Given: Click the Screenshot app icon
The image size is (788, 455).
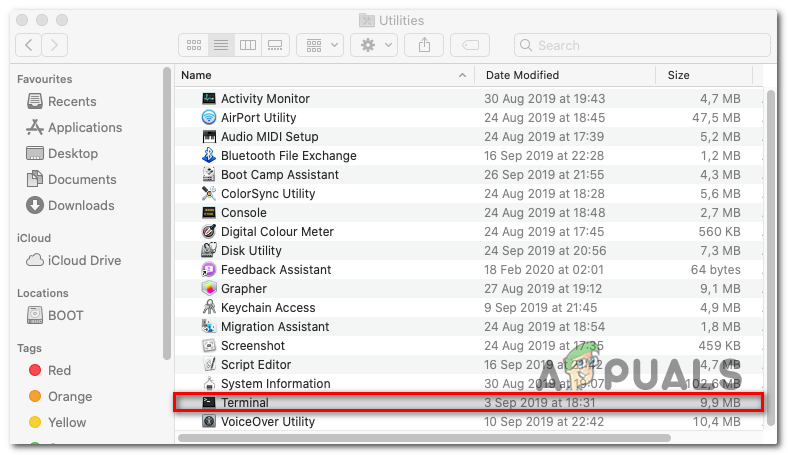Looking at the screenshot, I should pos(209,346).
